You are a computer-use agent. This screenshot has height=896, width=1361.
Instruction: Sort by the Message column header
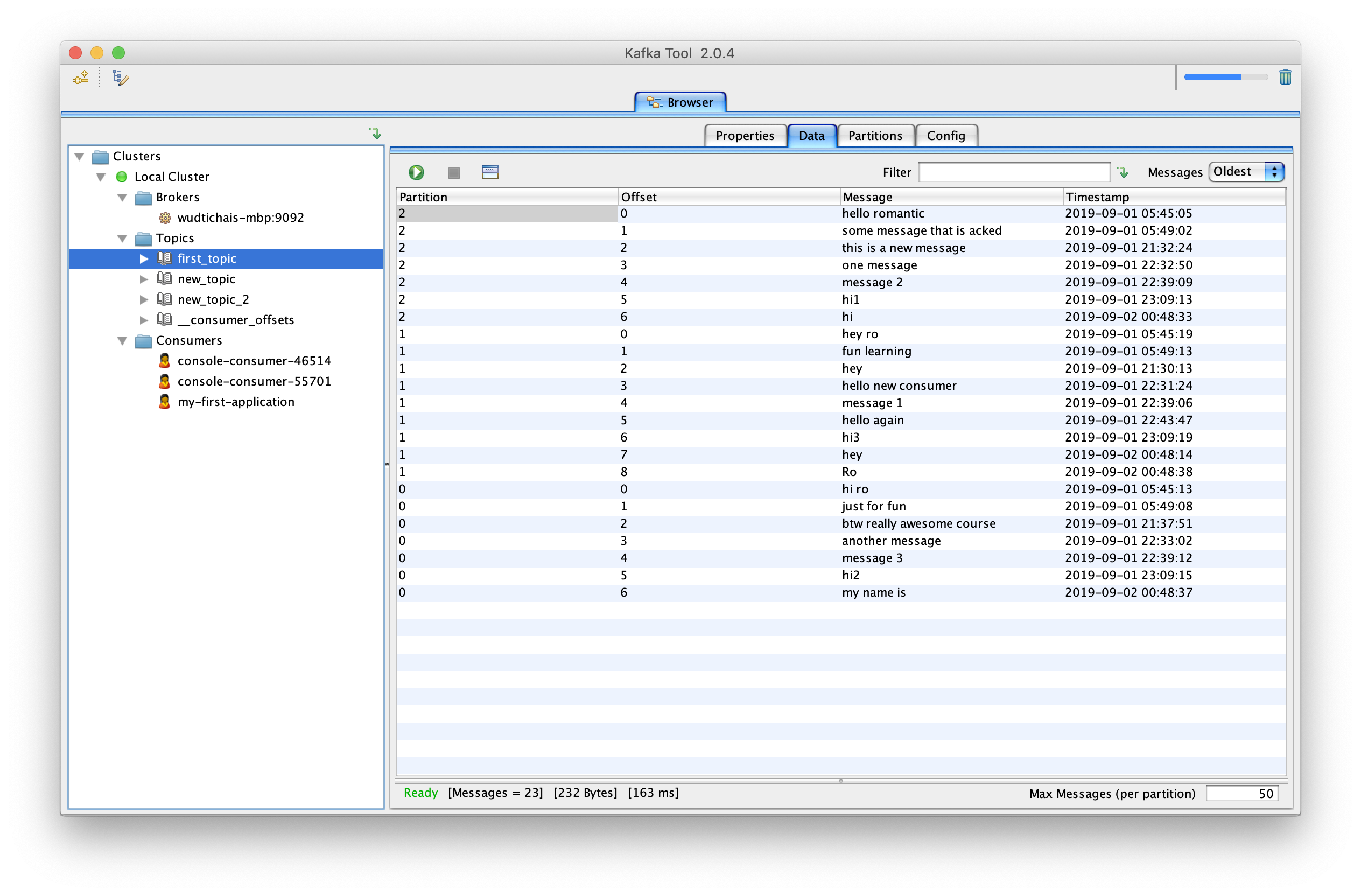[951, 197]
